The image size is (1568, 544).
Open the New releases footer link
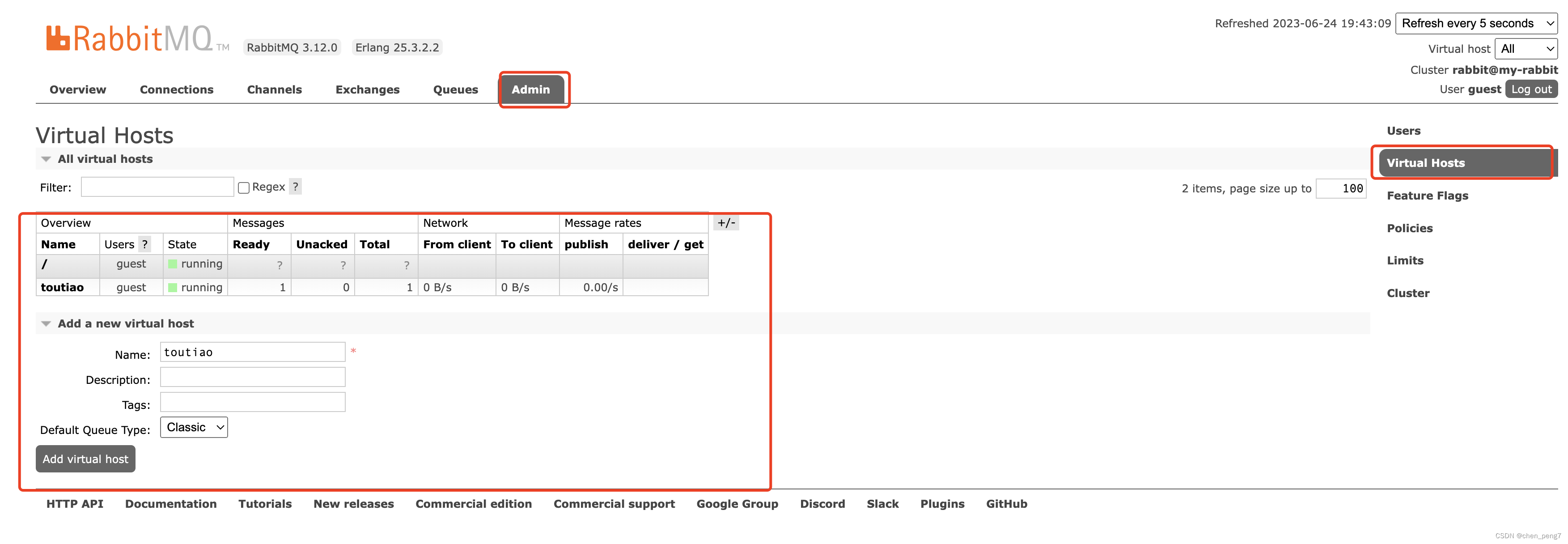(x=354, y=504)
